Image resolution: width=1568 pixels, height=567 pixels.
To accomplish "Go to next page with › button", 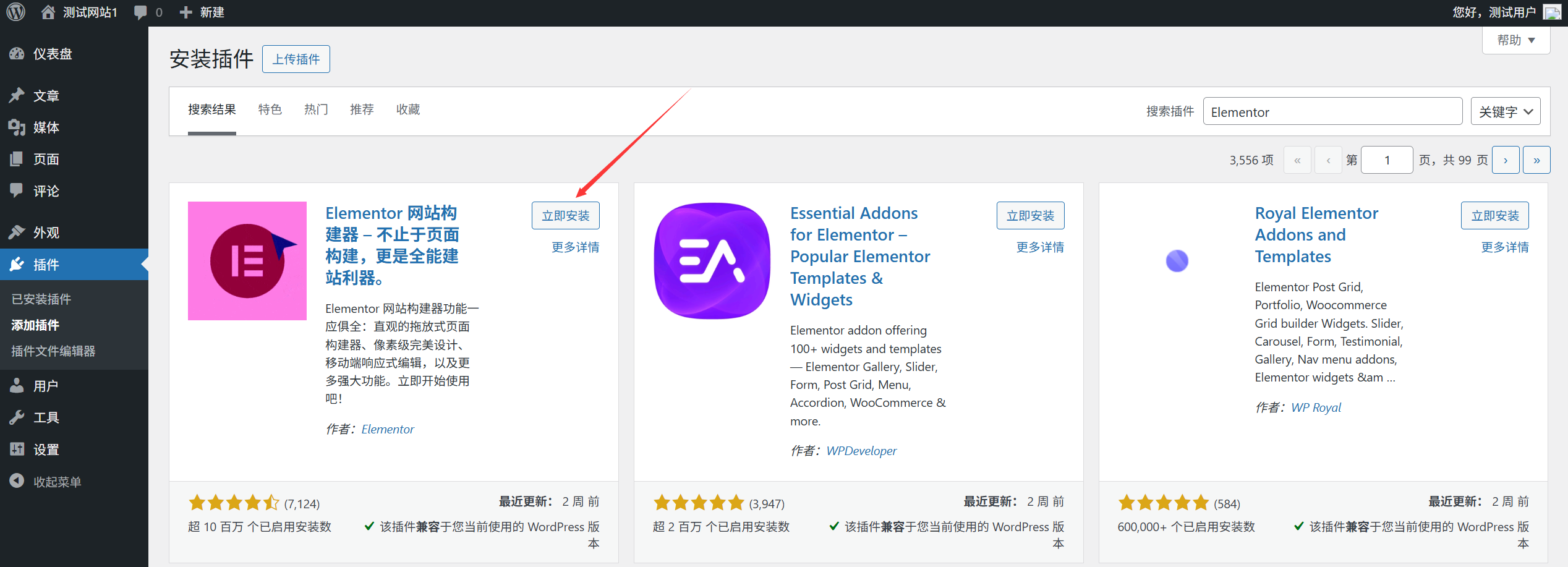I will click(x=1506, y=160).
